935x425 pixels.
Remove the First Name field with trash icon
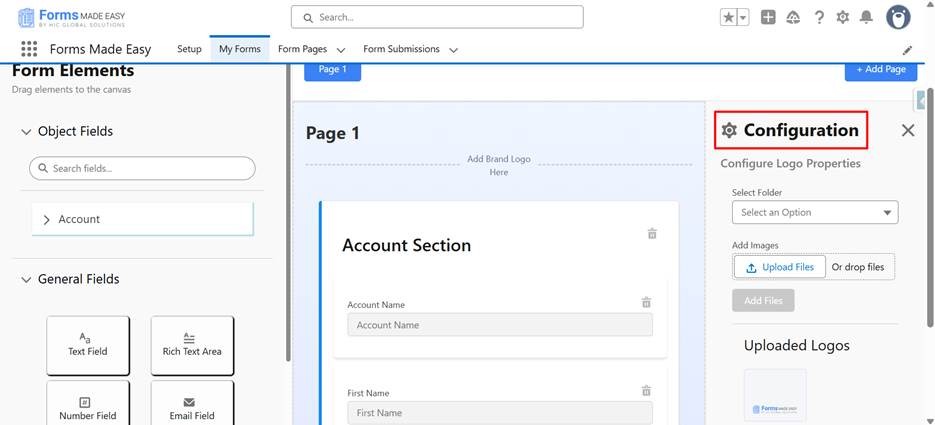pyautogui.click(x=646, y=391)
